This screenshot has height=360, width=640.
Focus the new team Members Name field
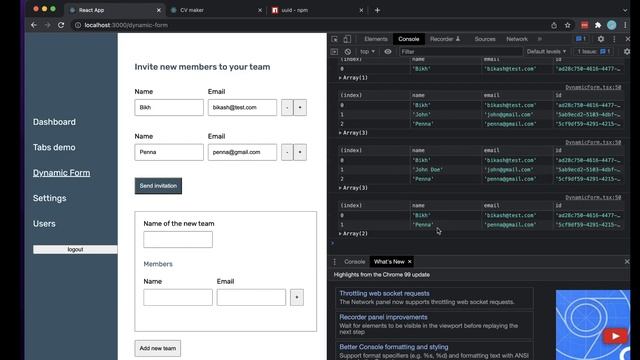pos(178,298)
